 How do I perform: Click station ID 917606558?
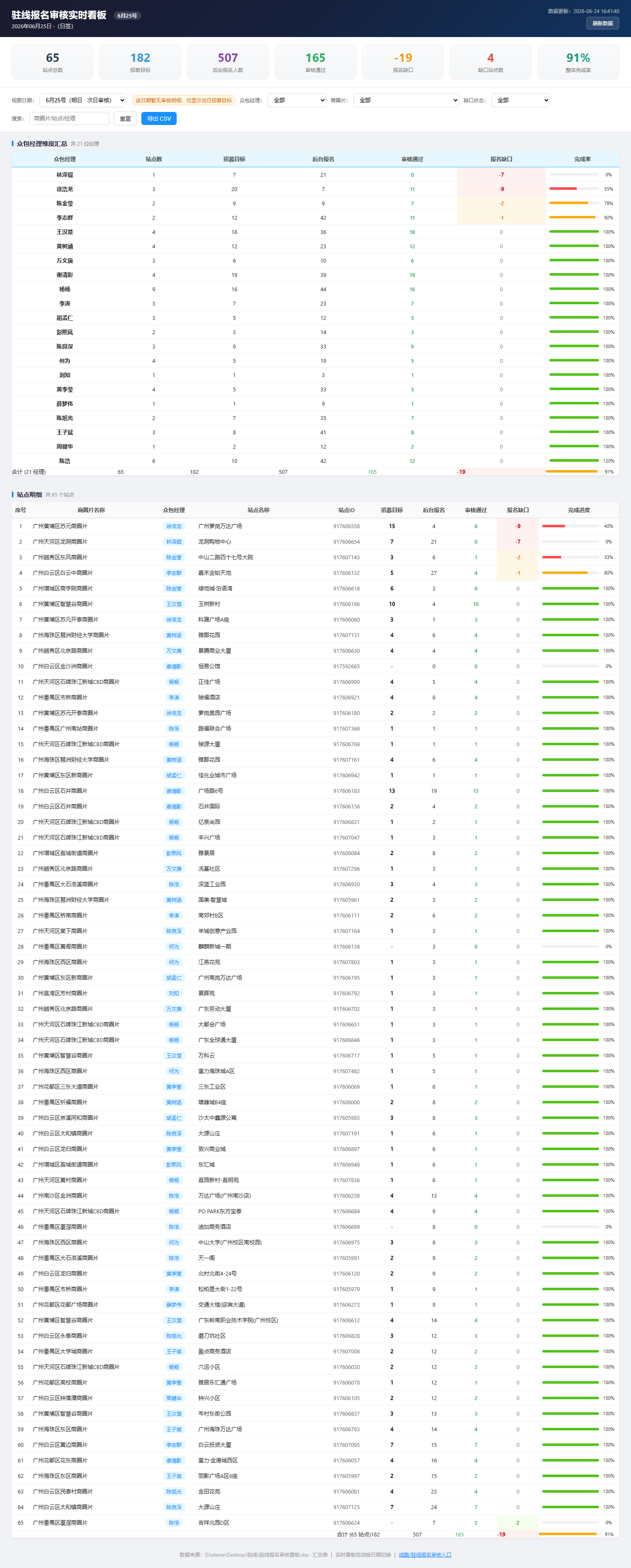point(346,526)
